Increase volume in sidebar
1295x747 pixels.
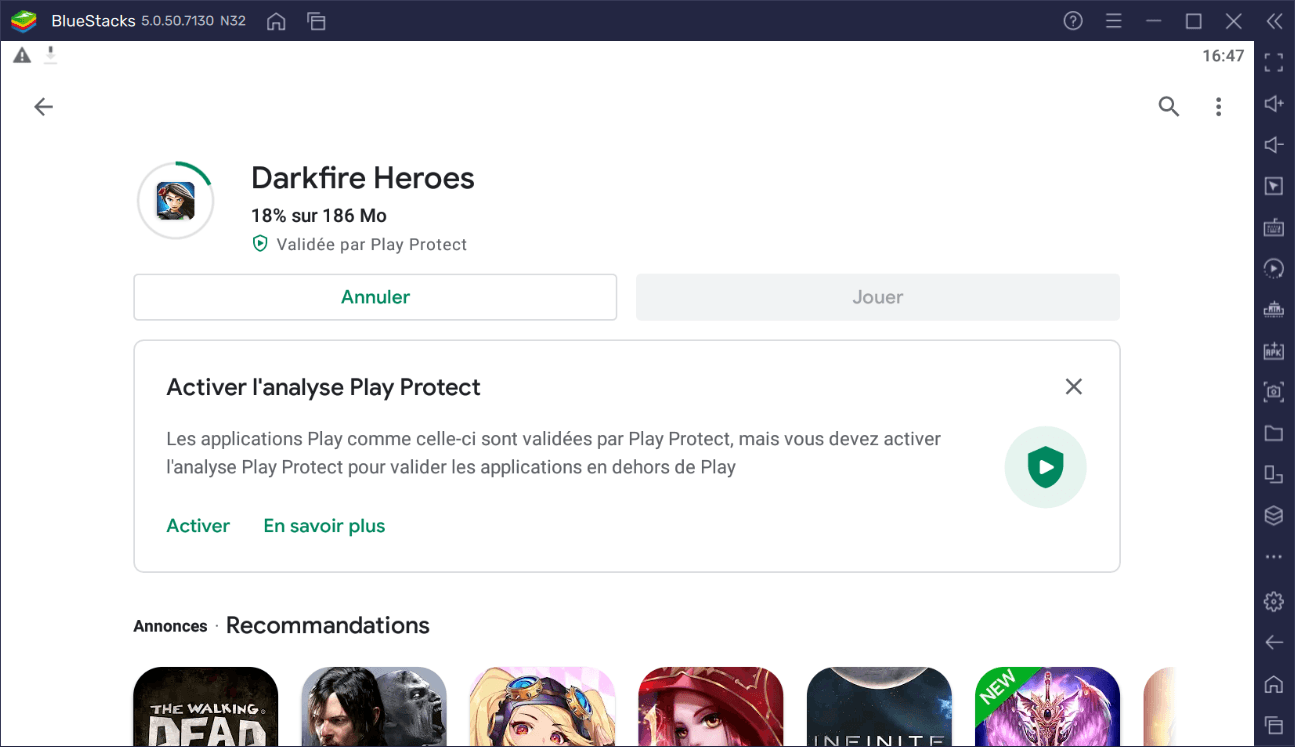pyautogui.click(x=1273, y=104)
